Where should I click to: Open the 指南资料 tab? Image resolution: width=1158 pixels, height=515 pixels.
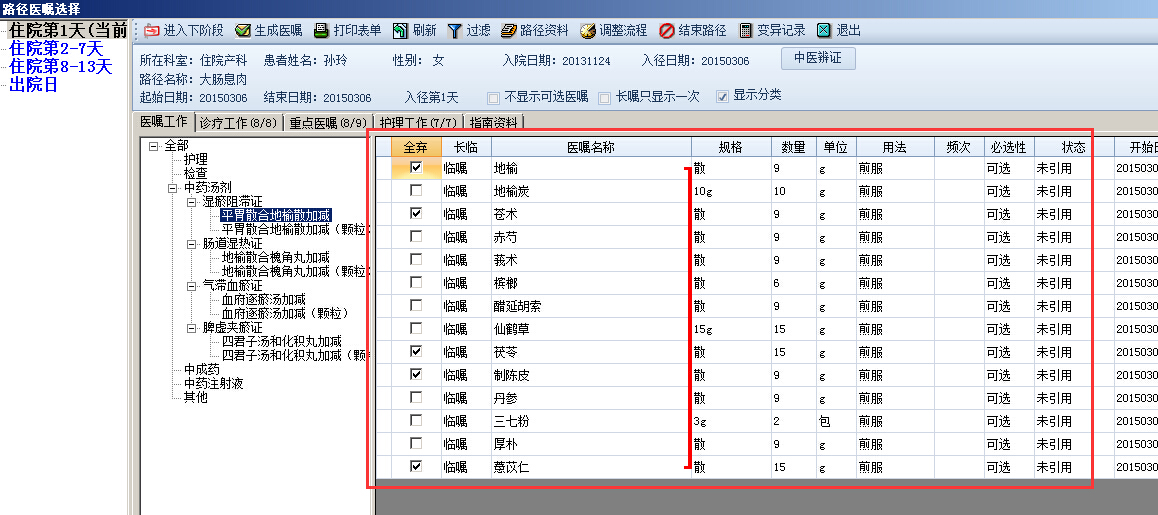click(493, 123)
